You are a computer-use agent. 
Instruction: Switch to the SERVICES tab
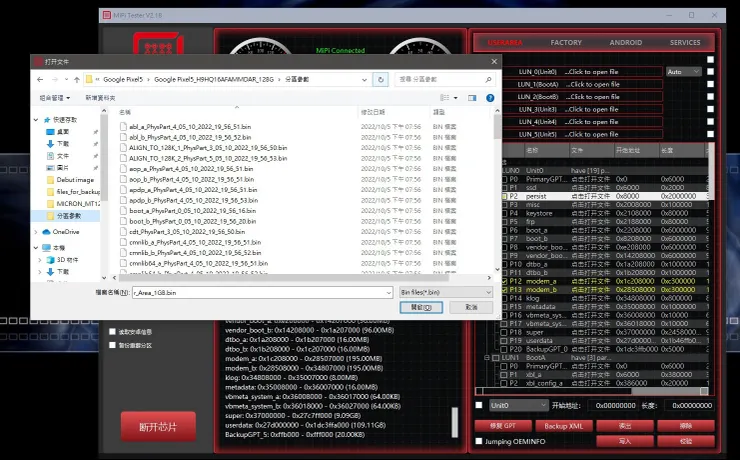pyautogui.click(x=685, y=42)
